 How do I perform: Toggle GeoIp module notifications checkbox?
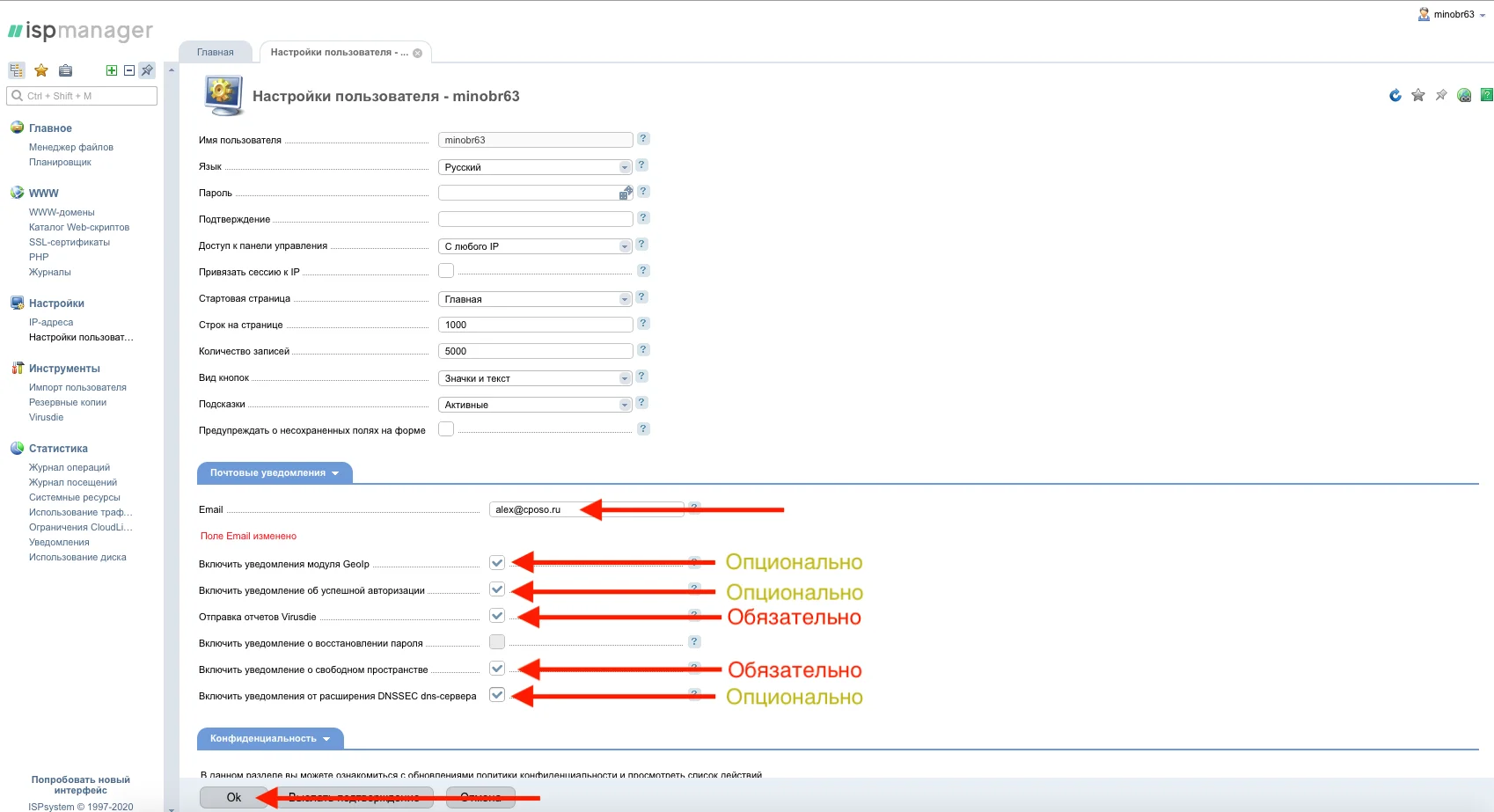(x=497, y=563)
